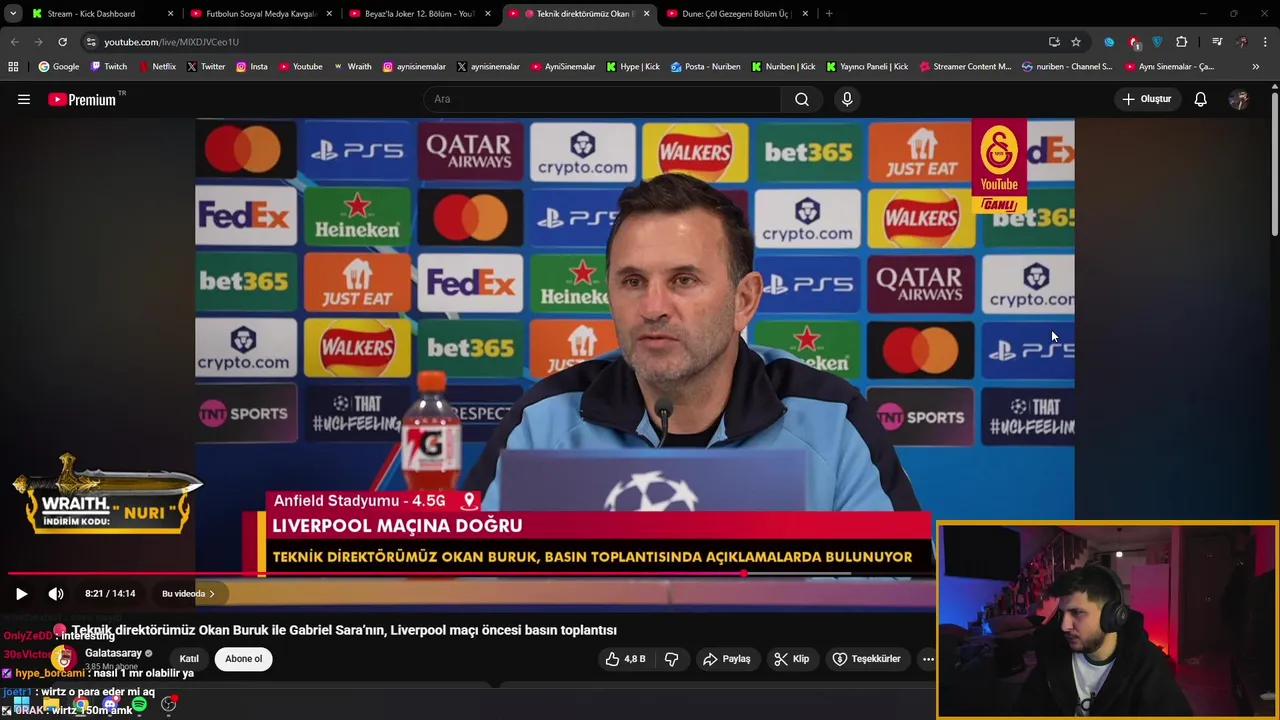This screenshot has height=720, width=1280.
Task: Open the Nuriben | Kick bookmark
Action: pyautogui.click(x=783, y=67)
